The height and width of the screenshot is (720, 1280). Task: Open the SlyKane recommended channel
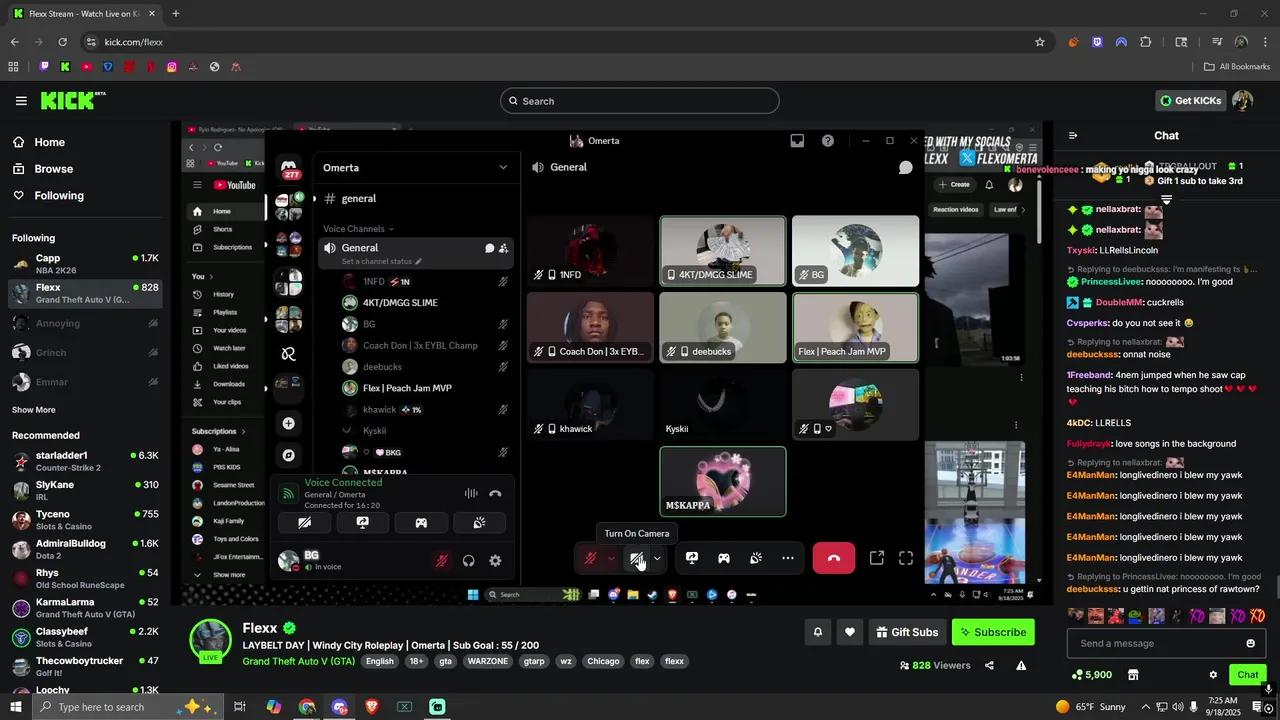[85, 490]
